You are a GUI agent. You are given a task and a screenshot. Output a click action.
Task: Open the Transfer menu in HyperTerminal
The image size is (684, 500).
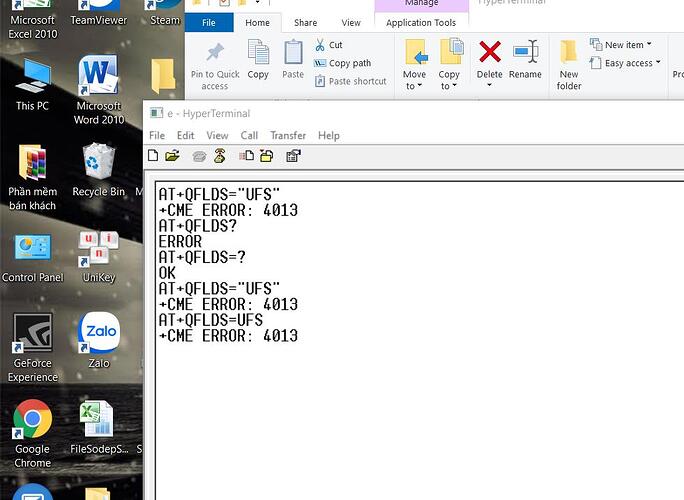[288, 135]
